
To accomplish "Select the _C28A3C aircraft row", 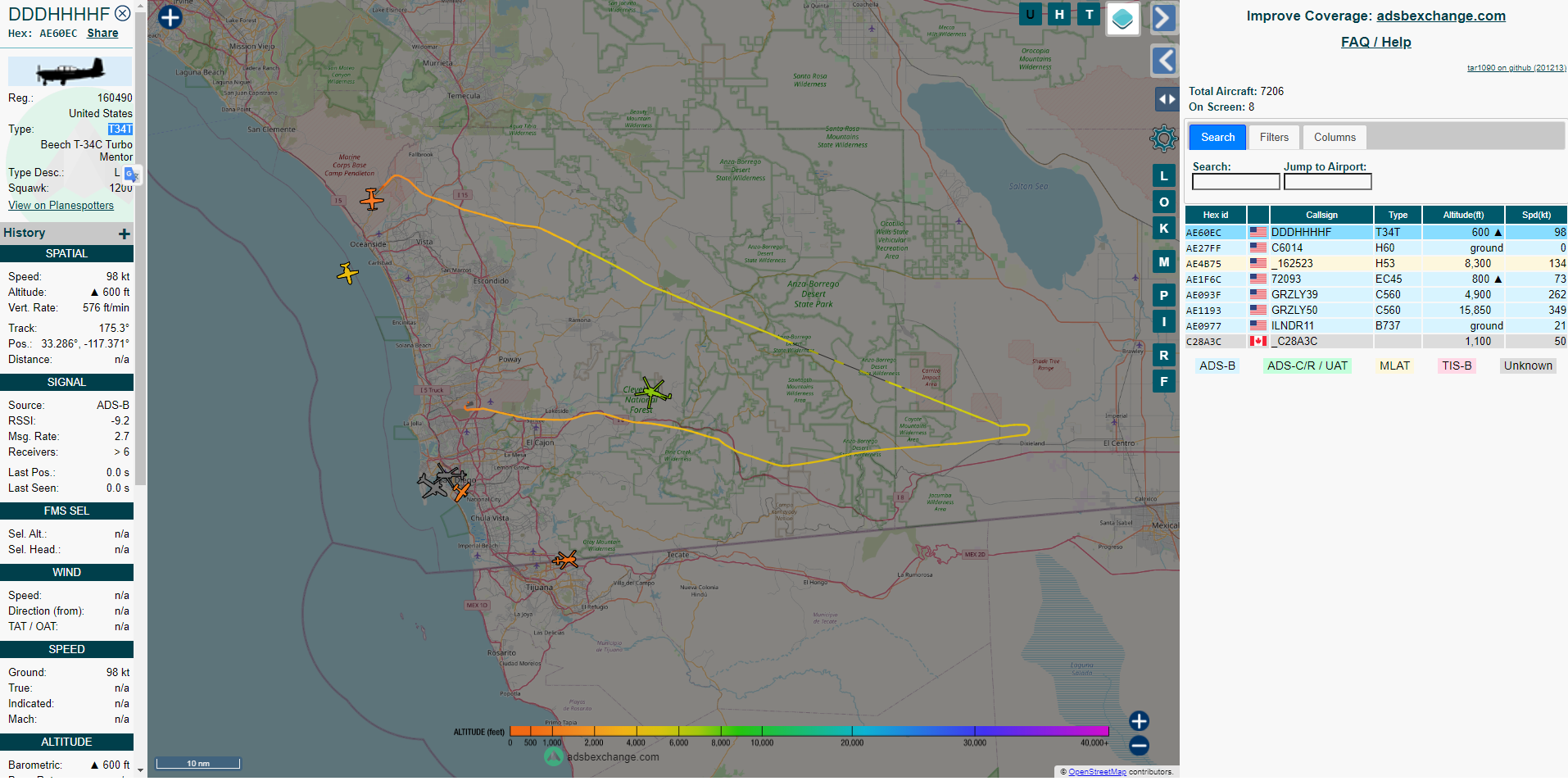I will 1376,342.
